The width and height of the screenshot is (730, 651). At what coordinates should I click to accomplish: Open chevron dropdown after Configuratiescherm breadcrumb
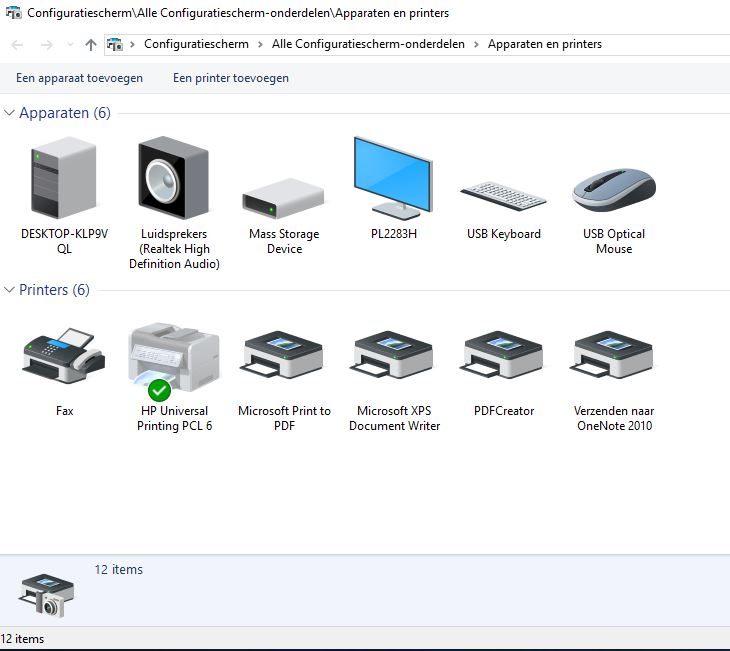pos(260,45)
